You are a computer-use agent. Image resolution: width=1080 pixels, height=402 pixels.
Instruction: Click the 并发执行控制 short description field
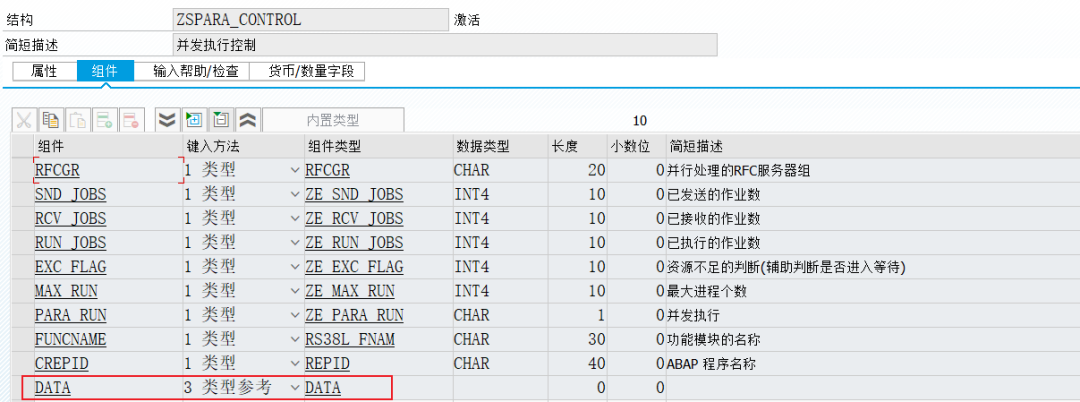tap(445, 45)
